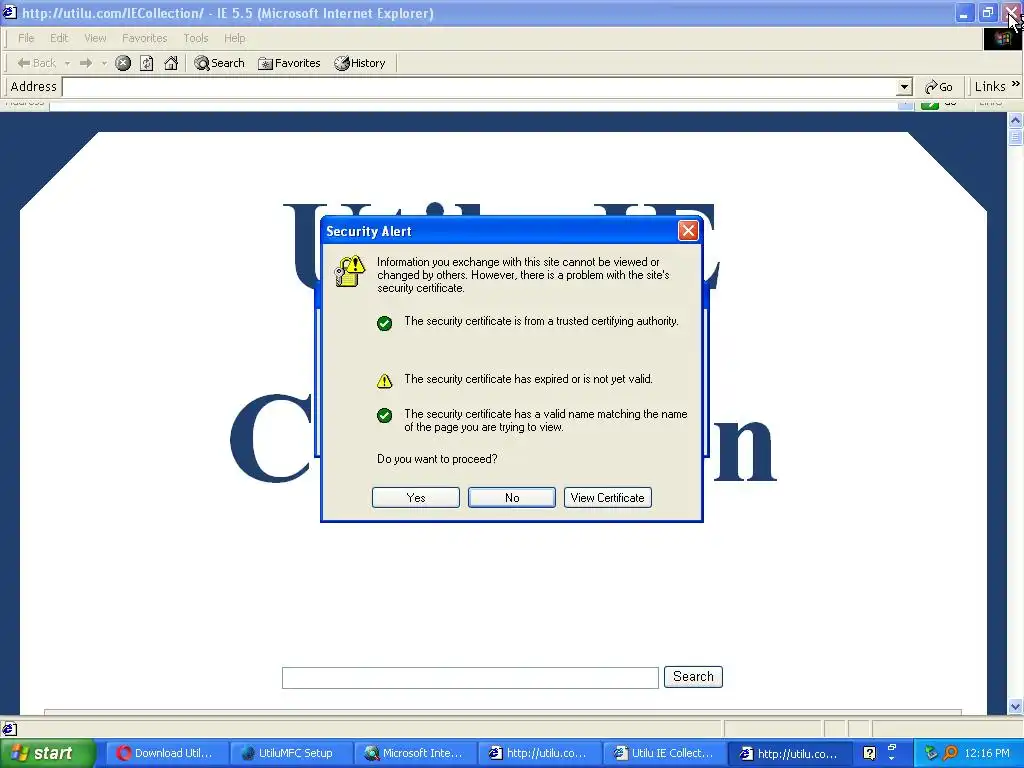The width and height of the screenshot is (1024, 768).
Task: Click the Back arrow in IE toolbar
Action: (x=36, y=63)
